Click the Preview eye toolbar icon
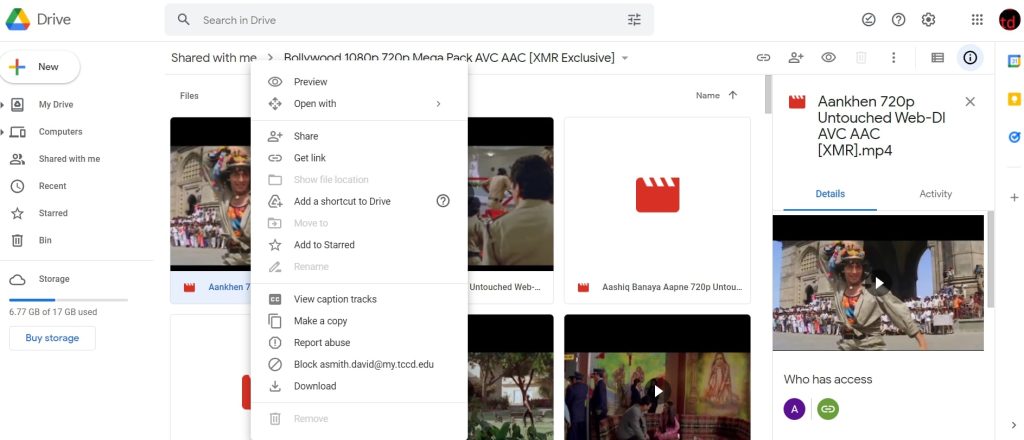 [828, 57]
